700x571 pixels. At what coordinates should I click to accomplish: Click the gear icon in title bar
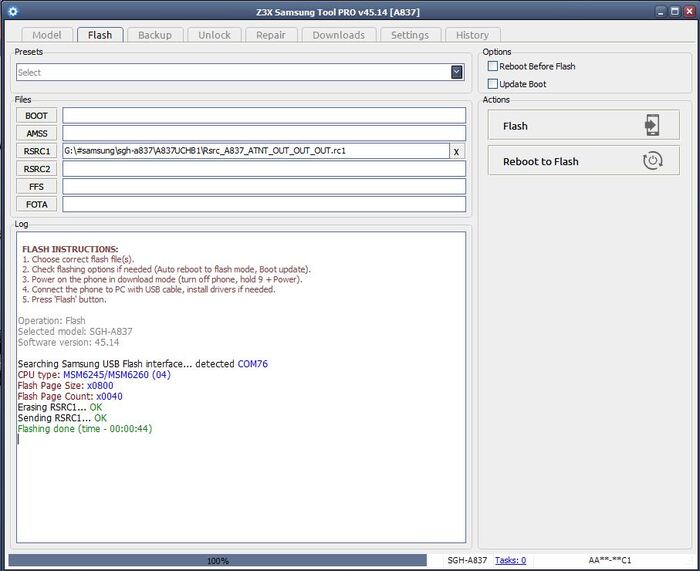click(13, 11)
